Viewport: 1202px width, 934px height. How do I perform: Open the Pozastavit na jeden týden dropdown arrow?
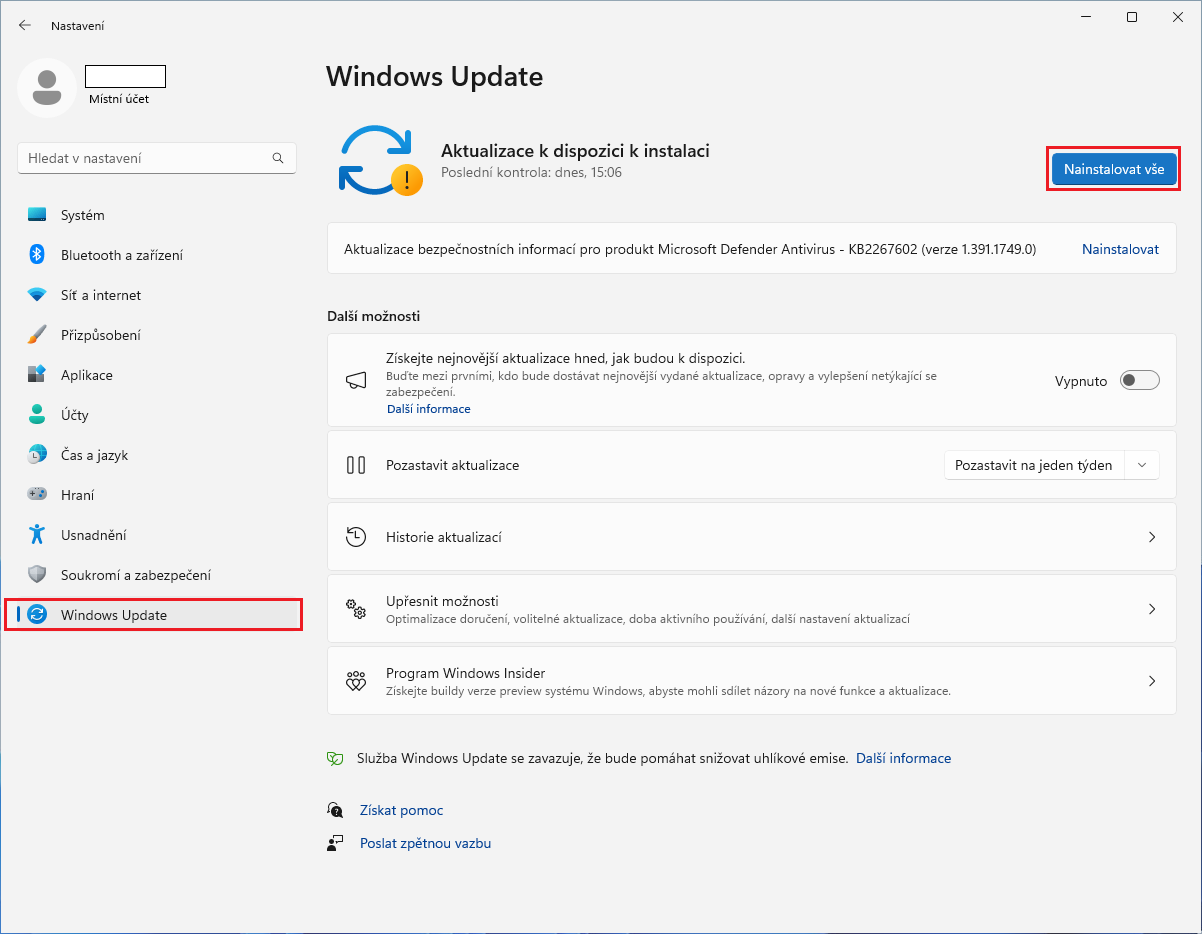pyautogui.click(x=1142, y=465)
